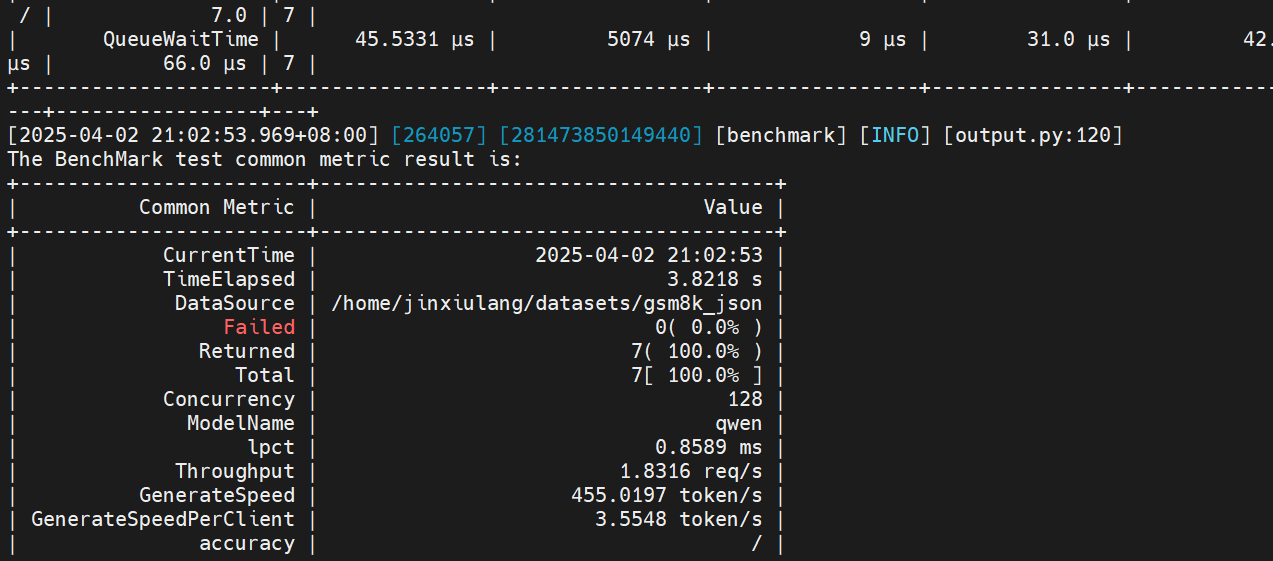Click the ModelName value qwen
Image resolution: width=1273 pixels, height=561 pixels.
click(x=738, y=423)
